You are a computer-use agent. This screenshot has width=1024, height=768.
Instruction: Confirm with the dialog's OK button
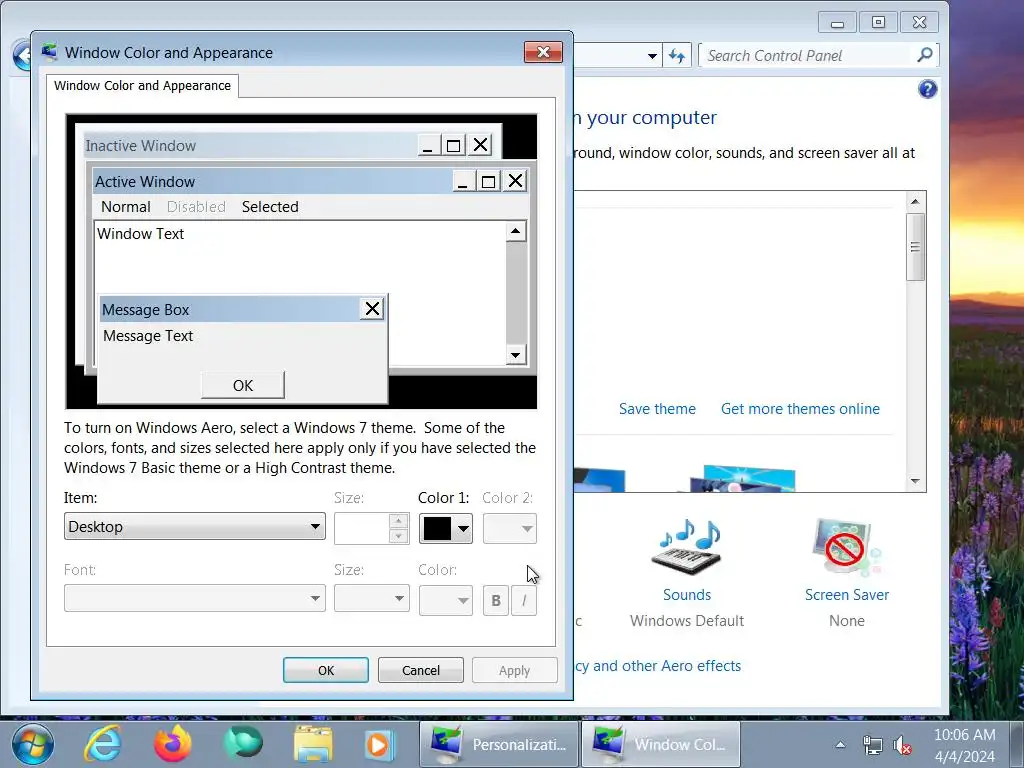pos(326,670)
